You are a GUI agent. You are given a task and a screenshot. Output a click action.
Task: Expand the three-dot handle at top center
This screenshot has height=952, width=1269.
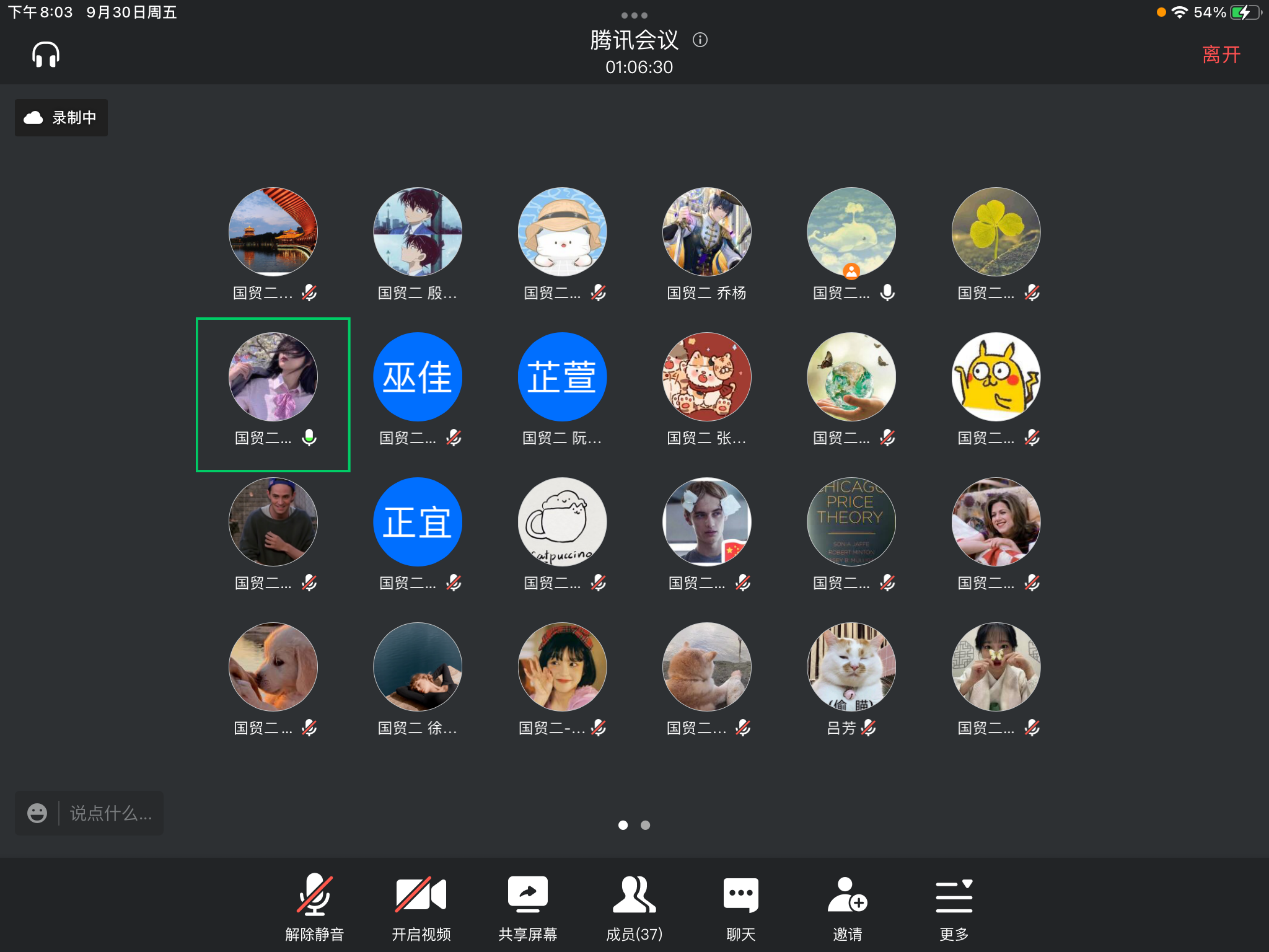click(x=634, y=15)
